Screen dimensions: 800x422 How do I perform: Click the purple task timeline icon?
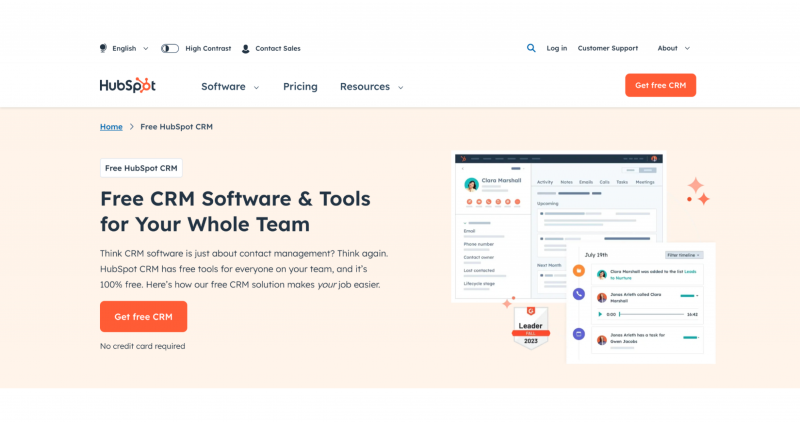pos(579,334)
